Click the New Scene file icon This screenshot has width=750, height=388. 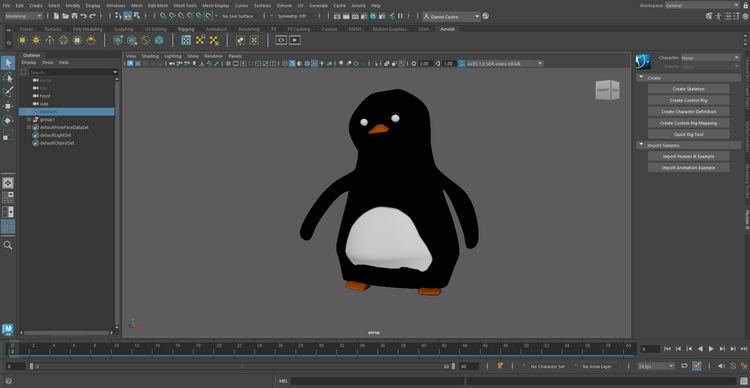(56, 16)
